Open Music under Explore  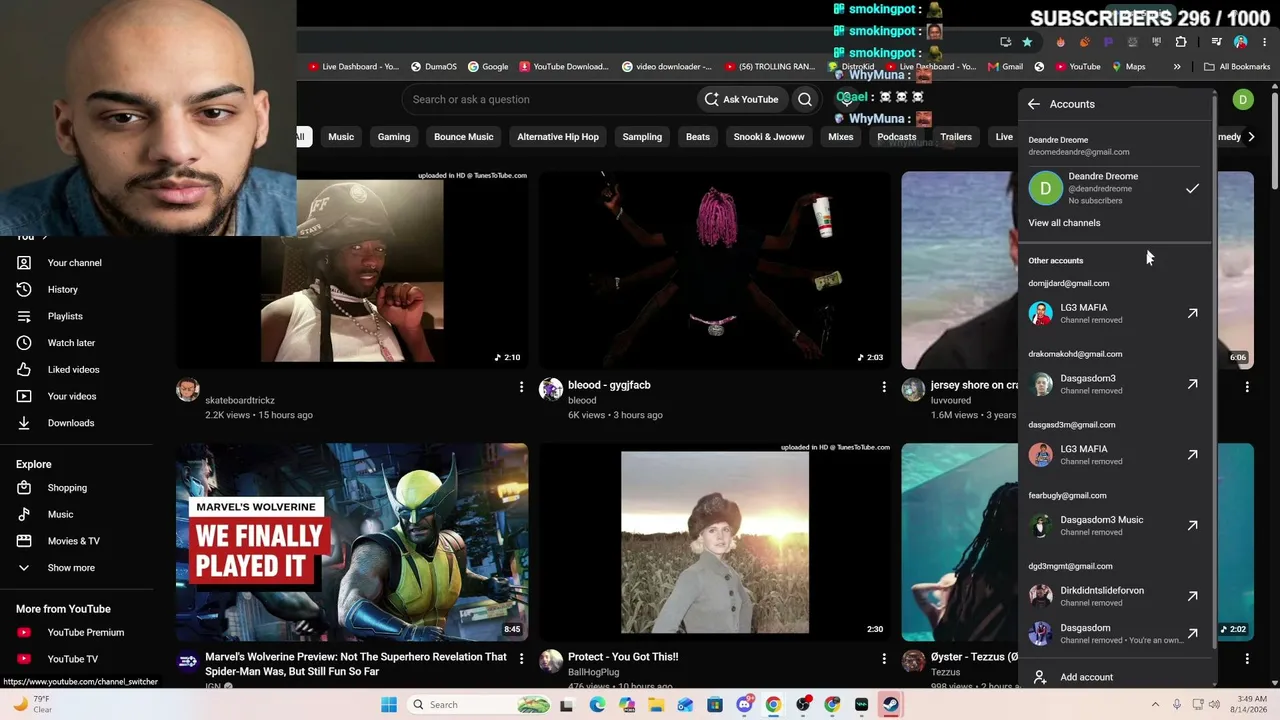click(x=60, y=514)
